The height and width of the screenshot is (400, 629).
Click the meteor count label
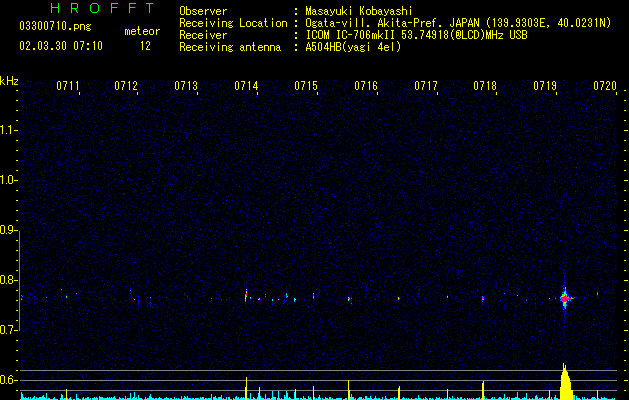pos(142,31)
